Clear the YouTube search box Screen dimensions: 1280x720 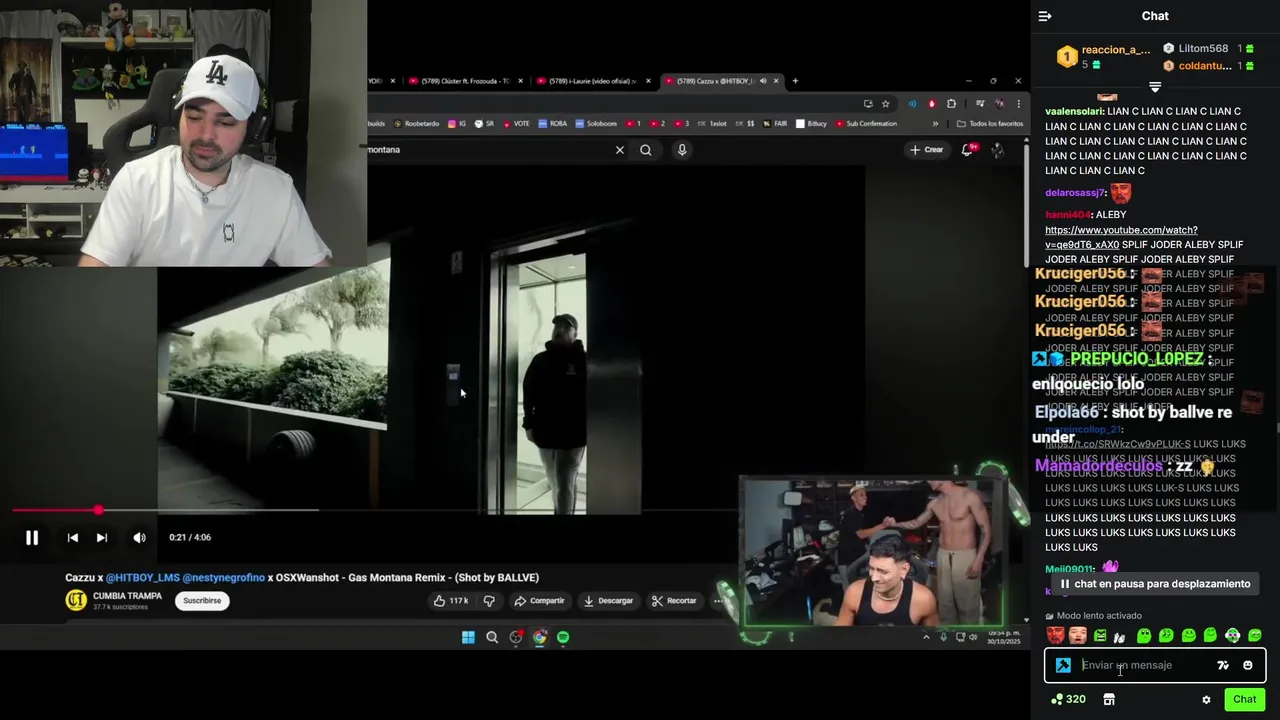click(619, 150)
